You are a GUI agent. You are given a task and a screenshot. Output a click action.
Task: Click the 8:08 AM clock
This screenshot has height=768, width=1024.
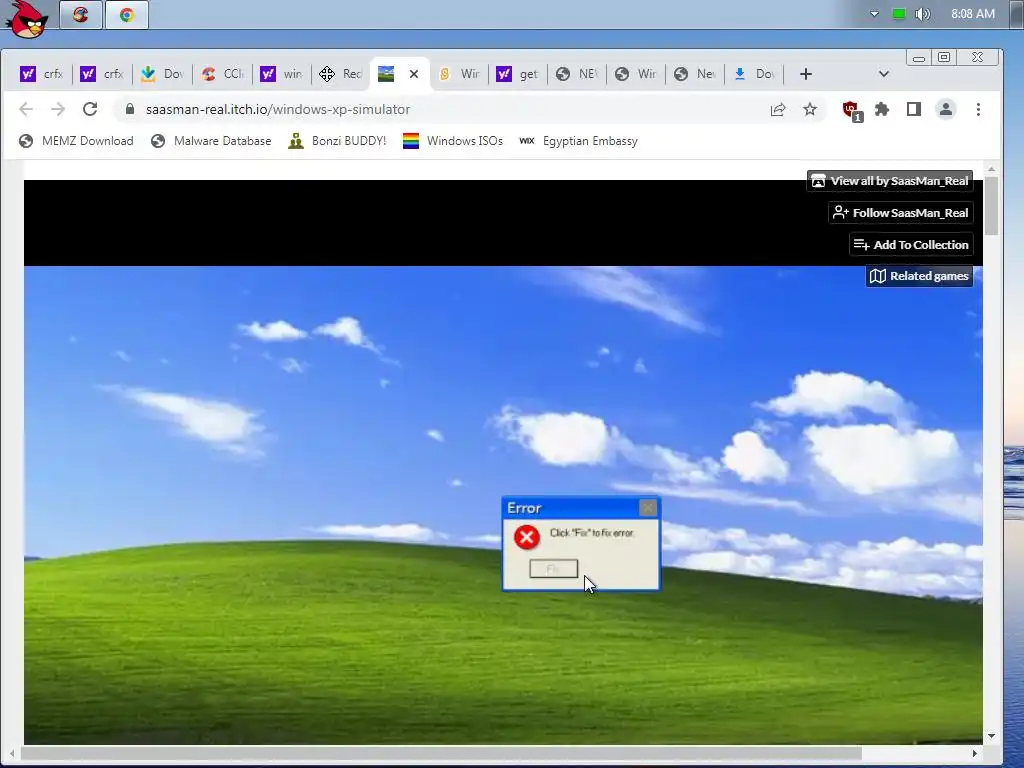coord(972,14)
